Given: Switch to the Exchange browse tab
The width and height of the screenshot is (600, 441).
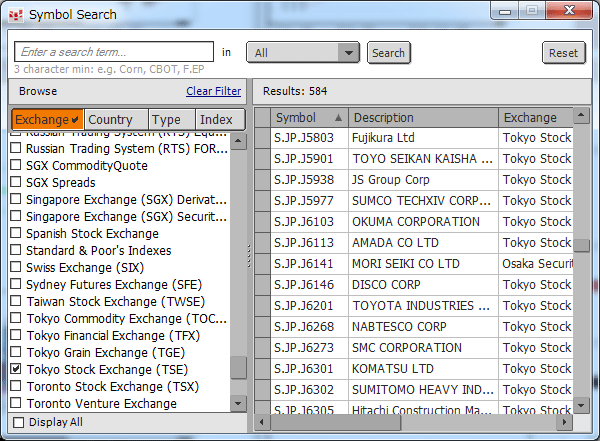Looking at the screenshot, I should [47, 119].
